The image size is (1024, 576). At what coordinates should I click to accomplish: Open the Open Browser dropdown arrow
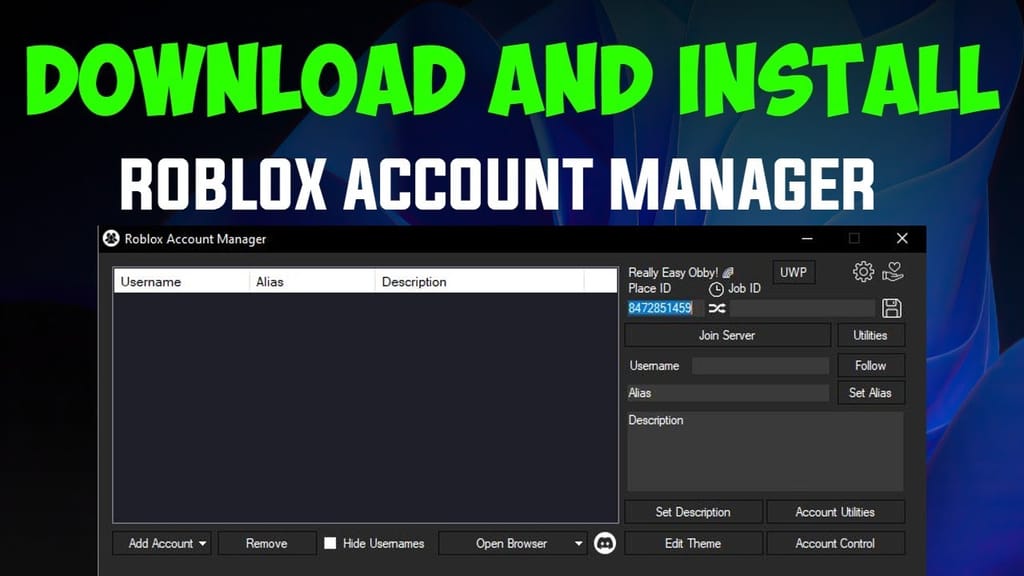tap(580, 543)
